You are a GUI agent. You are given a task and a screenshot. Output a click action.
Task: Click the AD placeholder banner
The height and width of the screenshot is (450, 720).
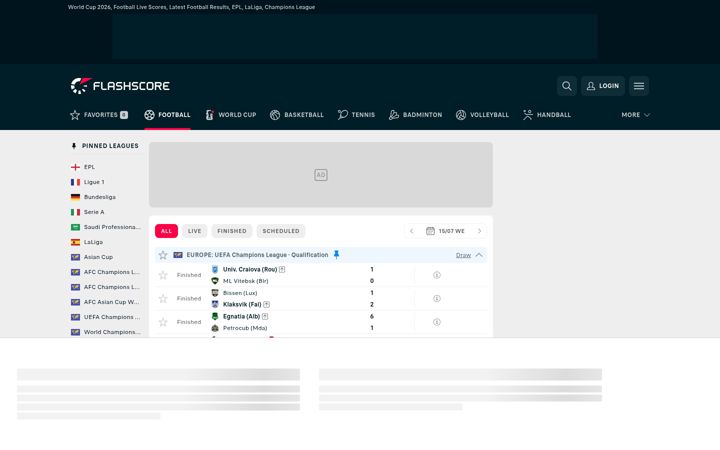point(321,174)
